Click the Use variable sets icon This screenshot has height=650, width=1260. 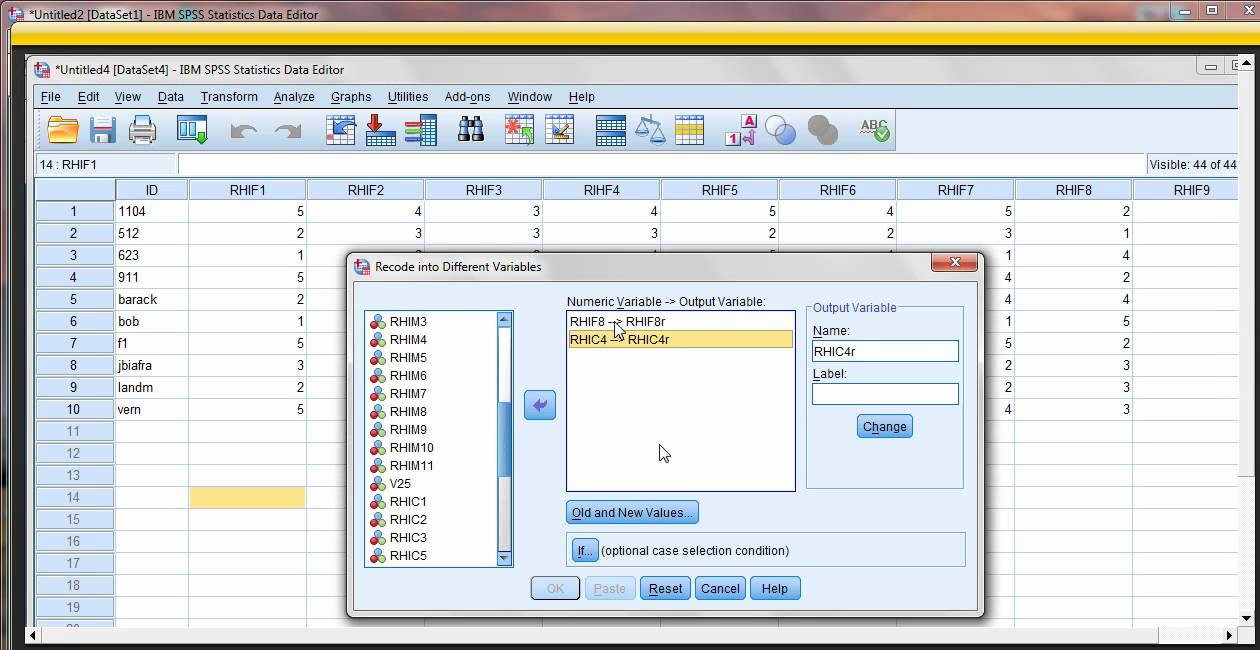[780, 130]
